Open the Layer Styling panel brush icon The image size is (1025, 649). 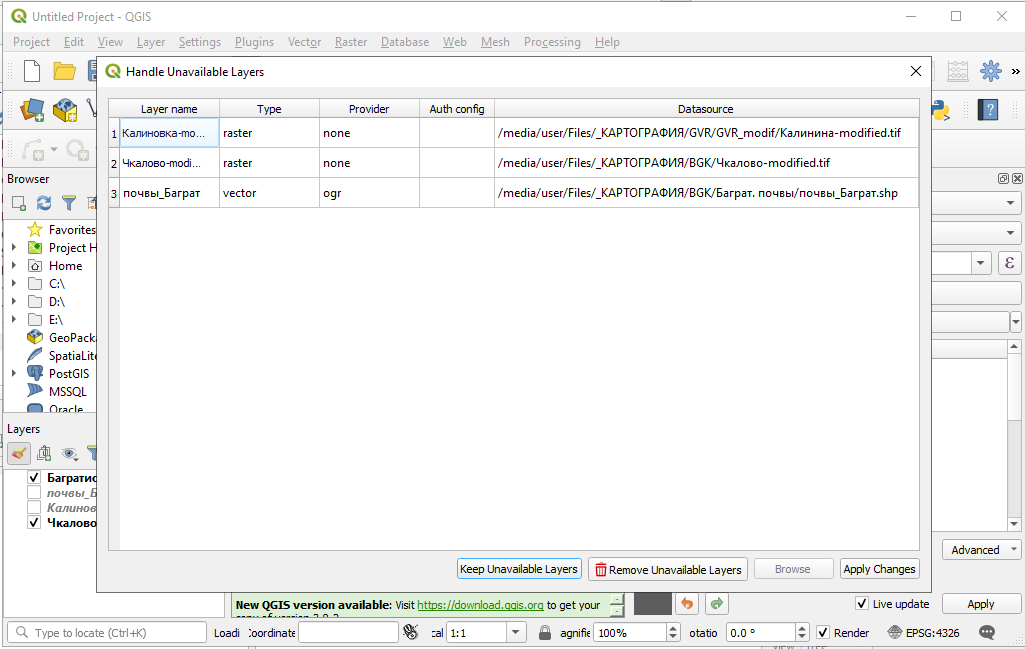tap(18, 453)
